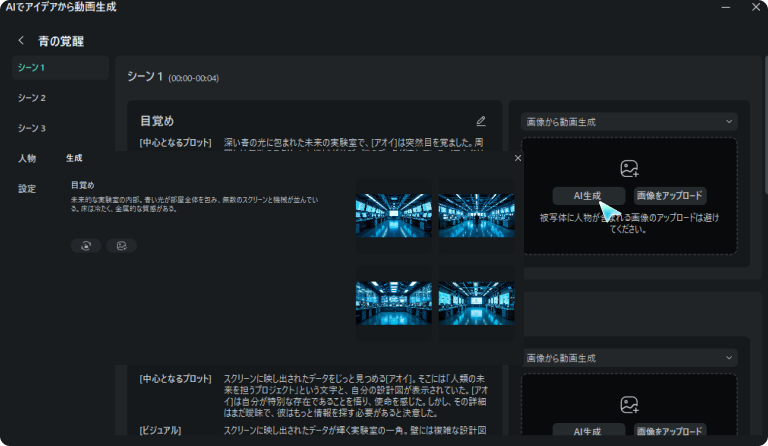The height and width of the screenshot is (446, 768).
Task: Select シーン 1 in the sidebar
Action: tap(60, 68)
